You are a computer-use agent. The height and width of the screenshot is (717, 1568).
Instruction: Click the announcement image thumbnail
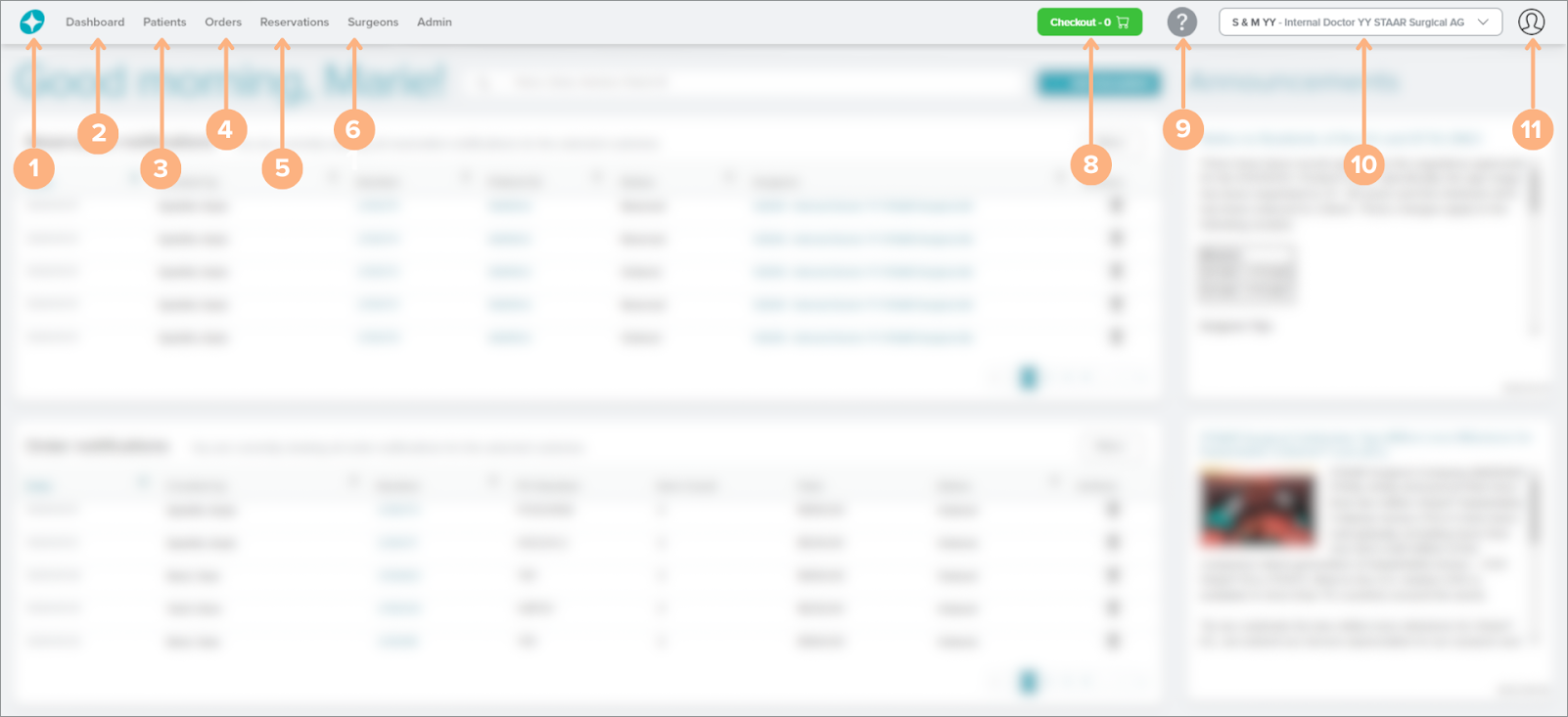pyautogui.click(x=1258, y=511)
